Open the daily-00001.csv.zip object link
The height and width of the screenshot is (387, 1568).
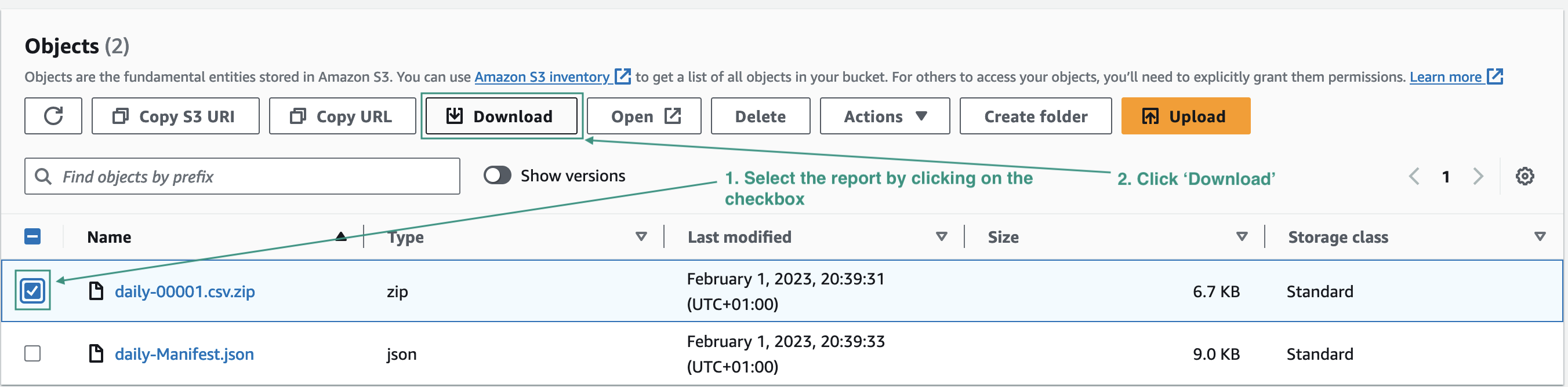pos(185,291)
